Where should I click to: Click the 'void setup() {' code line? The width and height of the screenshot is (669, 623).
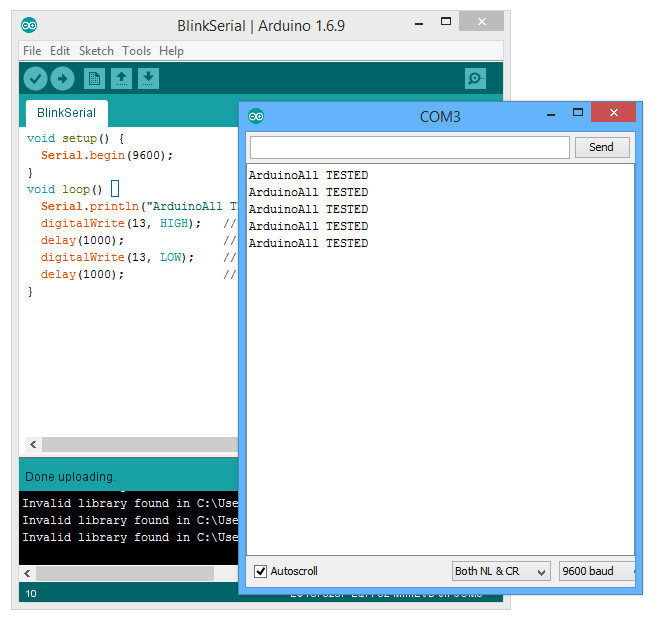click(x=76, y=139)
